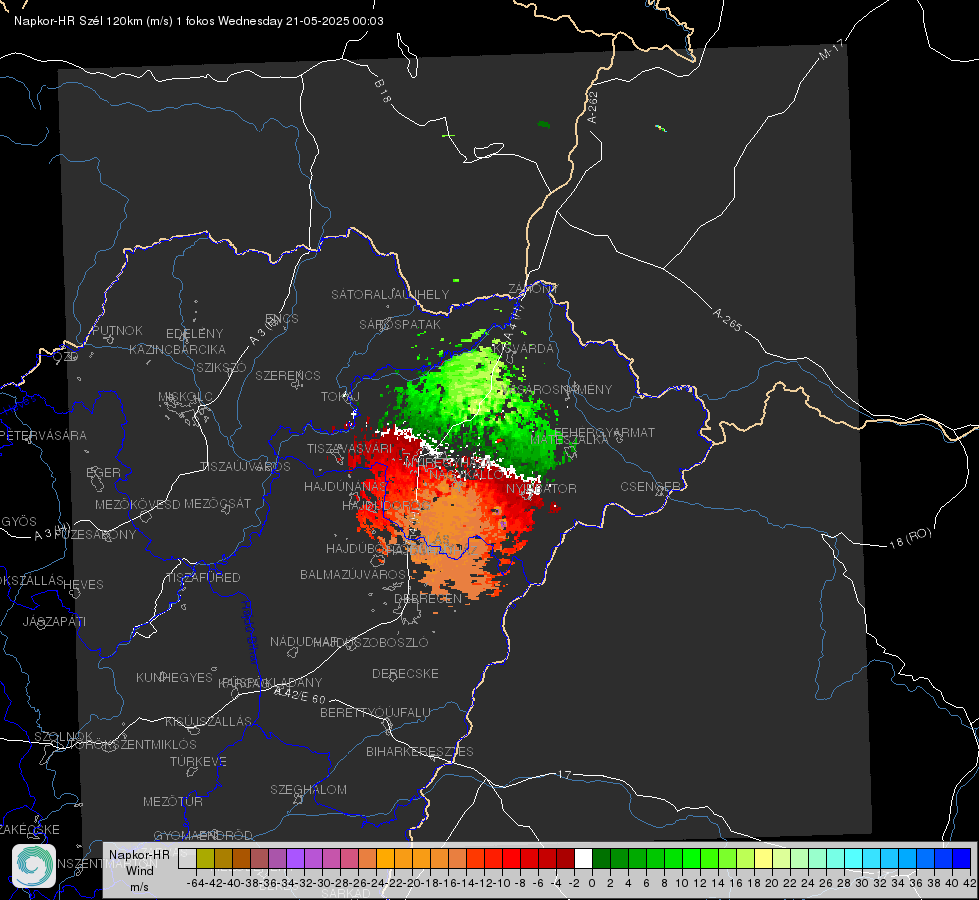Click the 'EDELÉNY' city label
The height and width of the screenshot is (900, 979).
194,334
